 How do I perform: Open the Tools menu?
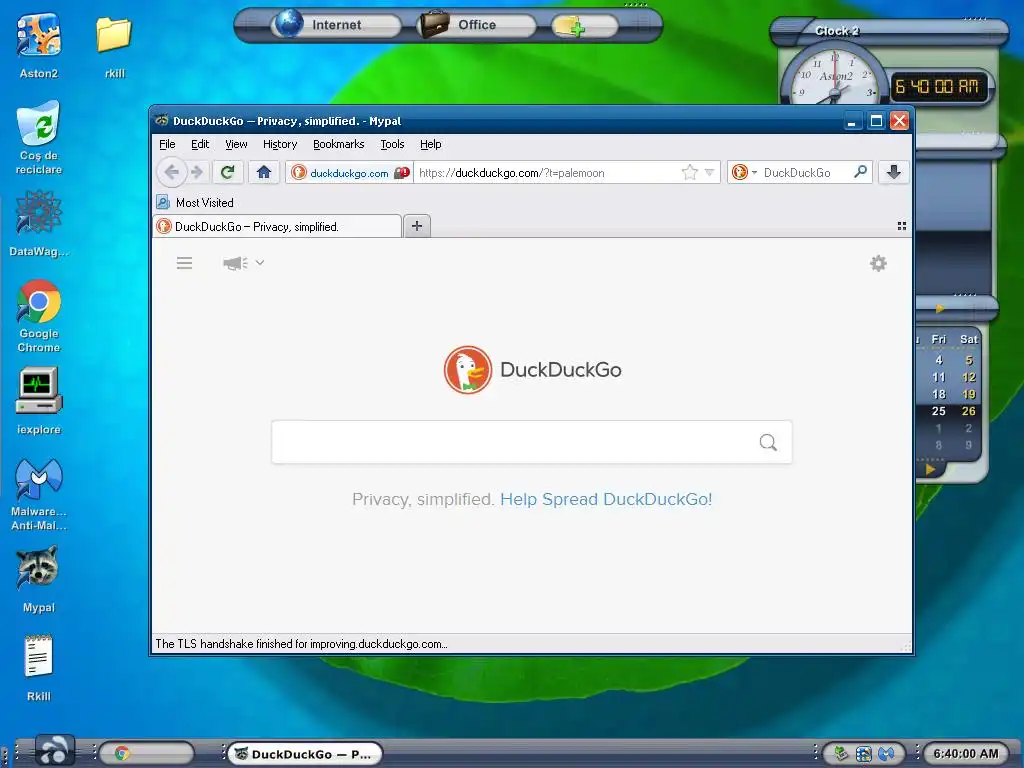point(392,144)
